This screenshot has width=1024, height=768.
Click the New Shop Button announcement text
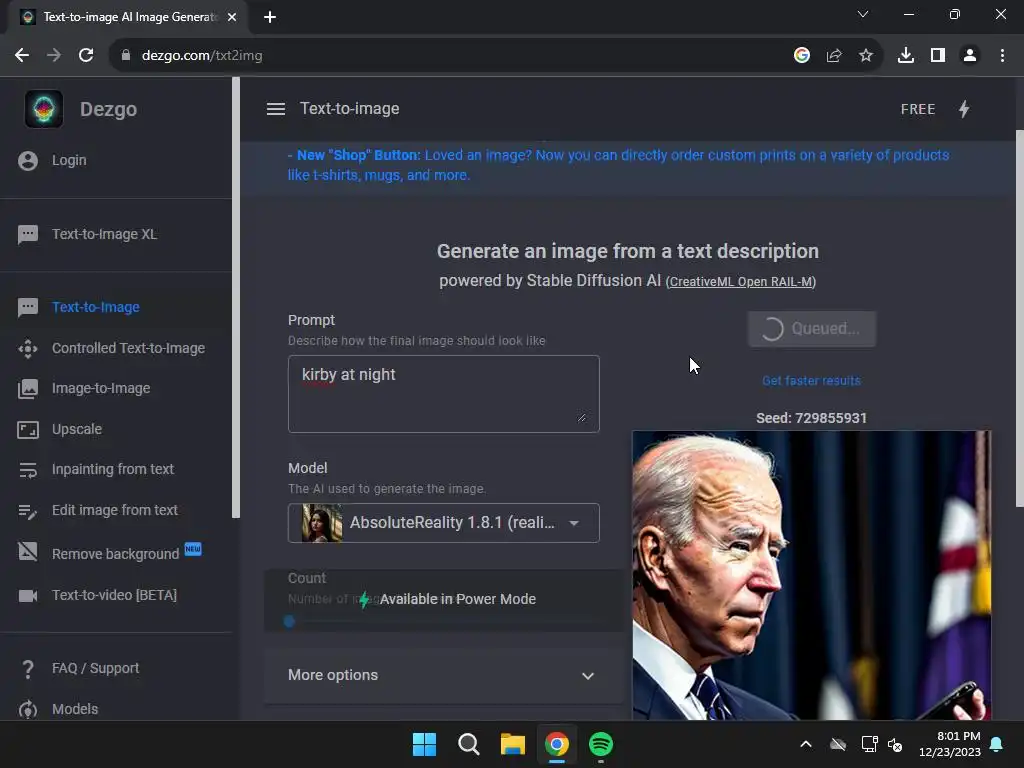coord(618,165)
